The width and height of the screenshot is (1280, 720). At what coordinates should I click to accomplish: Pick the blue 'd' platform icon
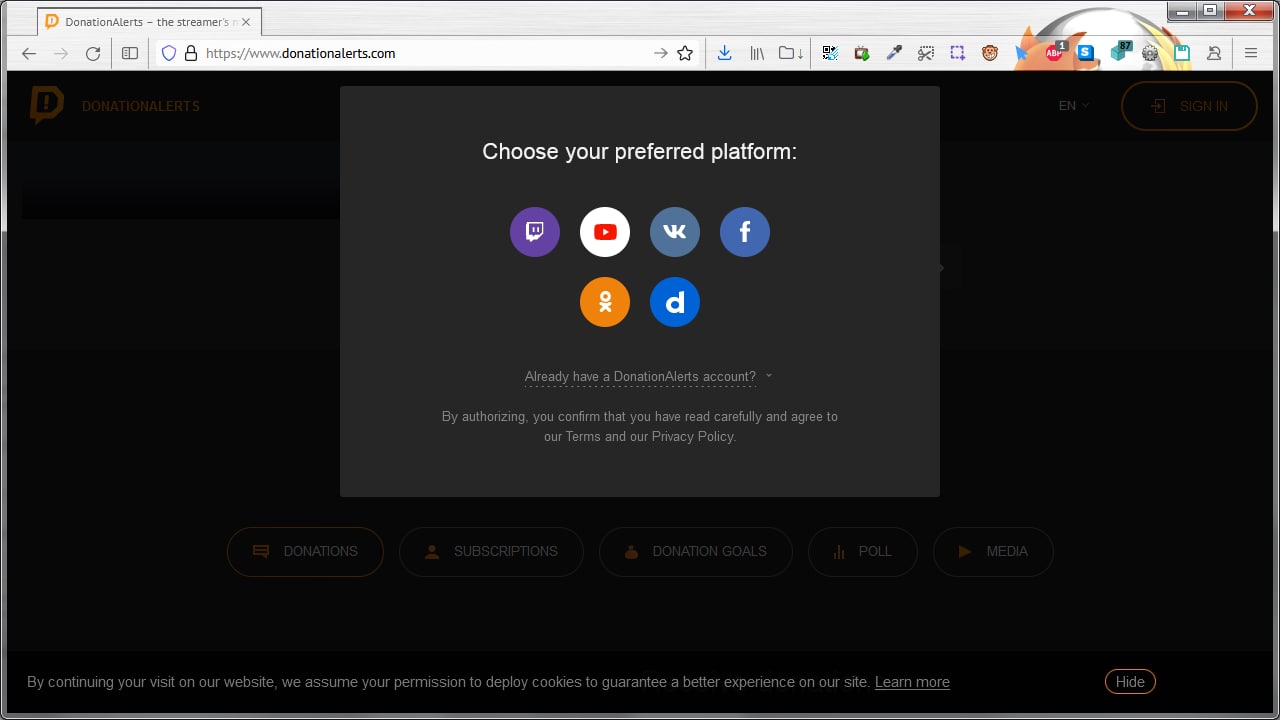(x=675, y=302)
